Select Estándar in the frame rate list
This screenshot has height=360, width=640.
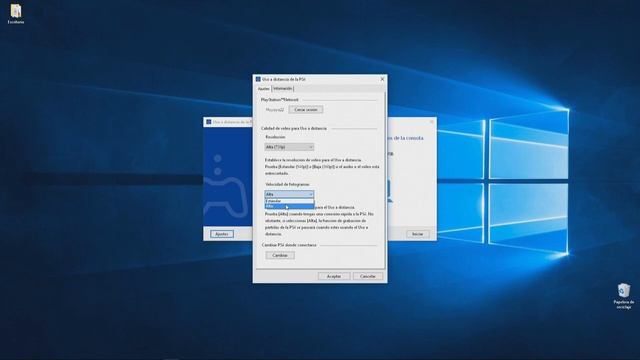click(289, 201)
